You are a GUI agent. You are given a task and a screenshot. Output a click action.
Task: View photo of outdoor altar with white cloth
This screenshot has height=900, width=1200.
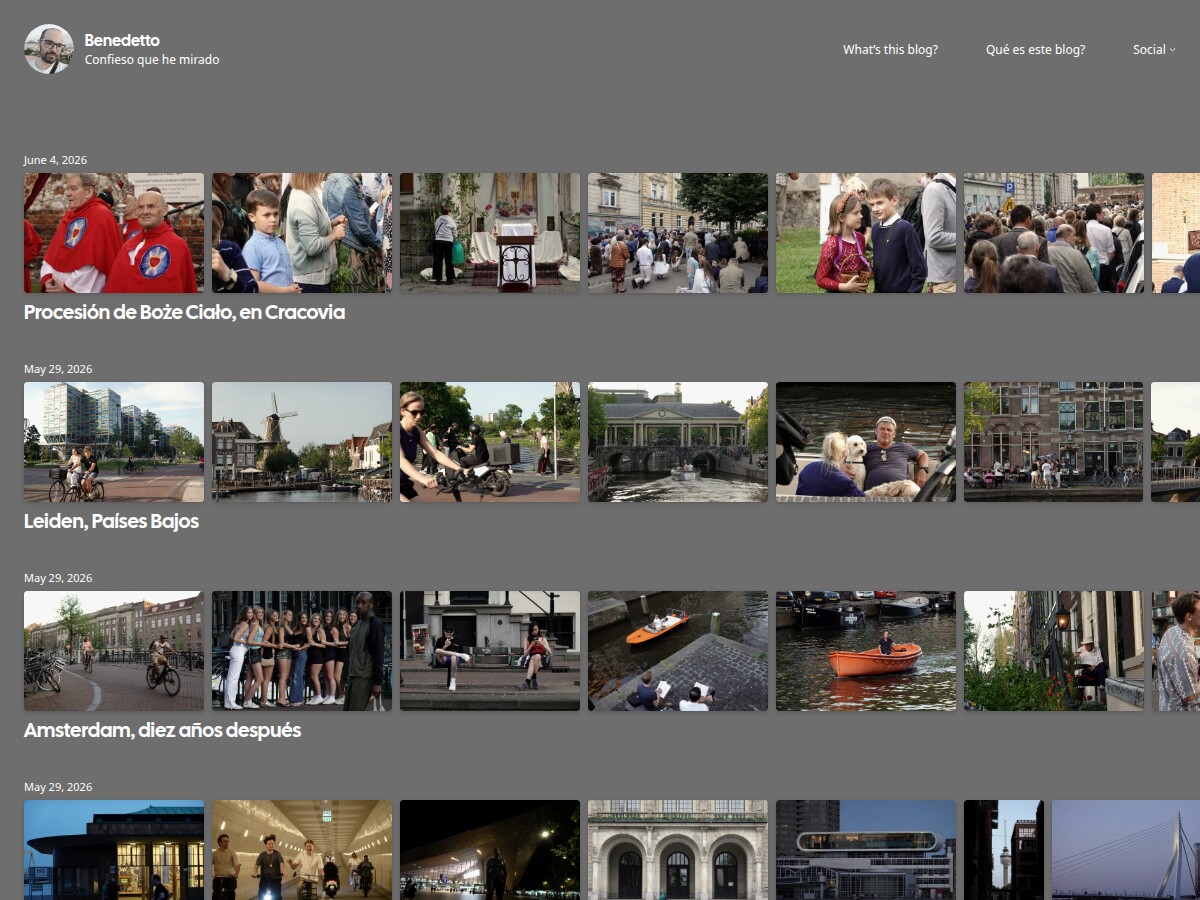[490, 233]
